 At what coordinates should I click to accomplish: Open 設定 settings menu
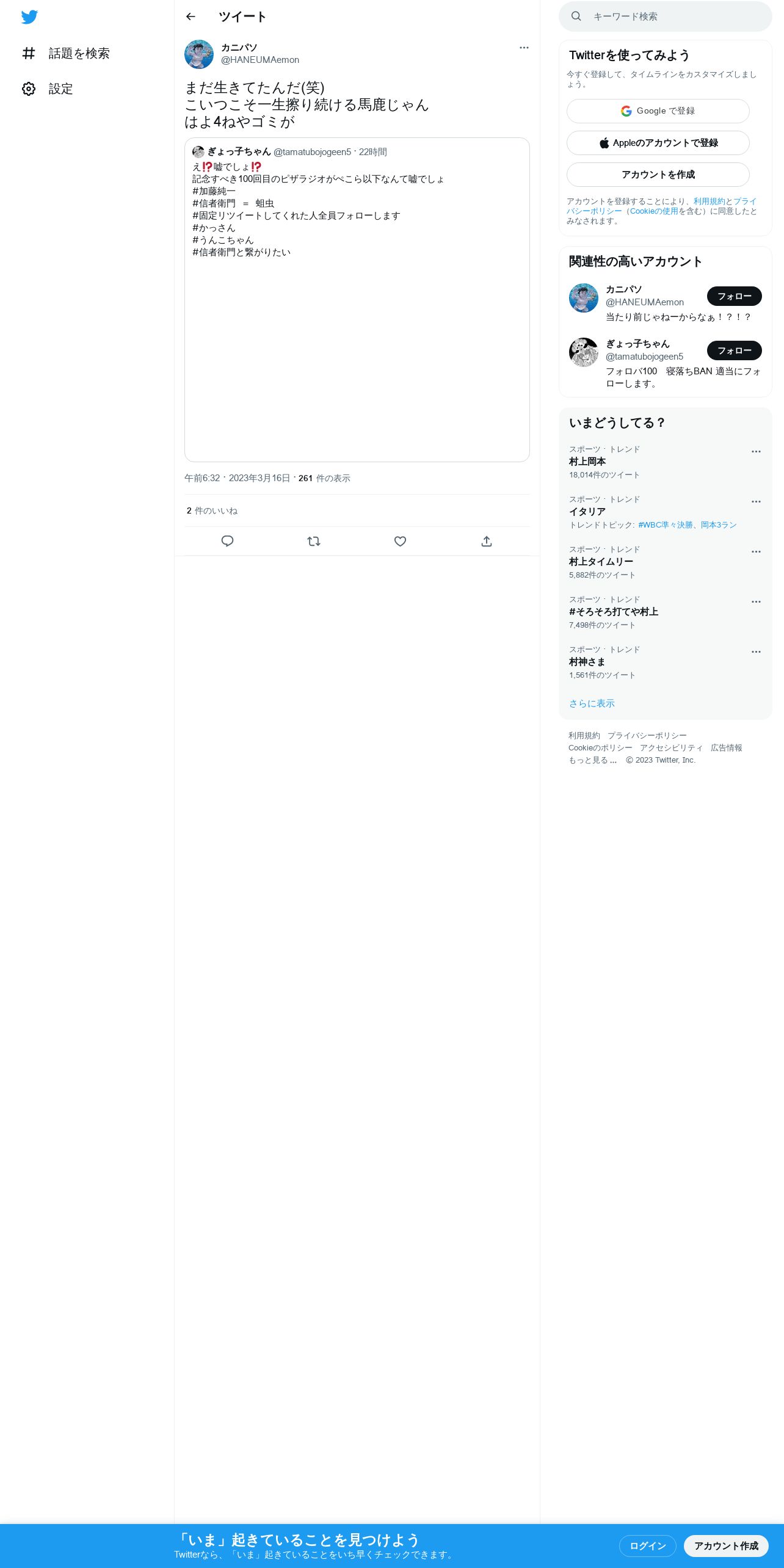tap(48, 89)
